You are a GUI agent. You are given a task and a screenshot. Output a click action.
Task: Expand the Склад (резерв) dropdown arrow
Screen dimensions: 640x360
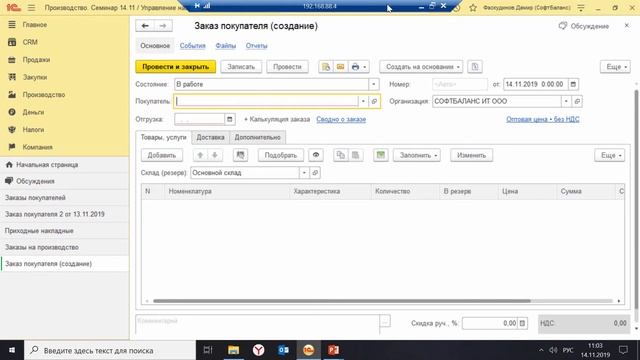pyautogui.click(x=304, y=173)
